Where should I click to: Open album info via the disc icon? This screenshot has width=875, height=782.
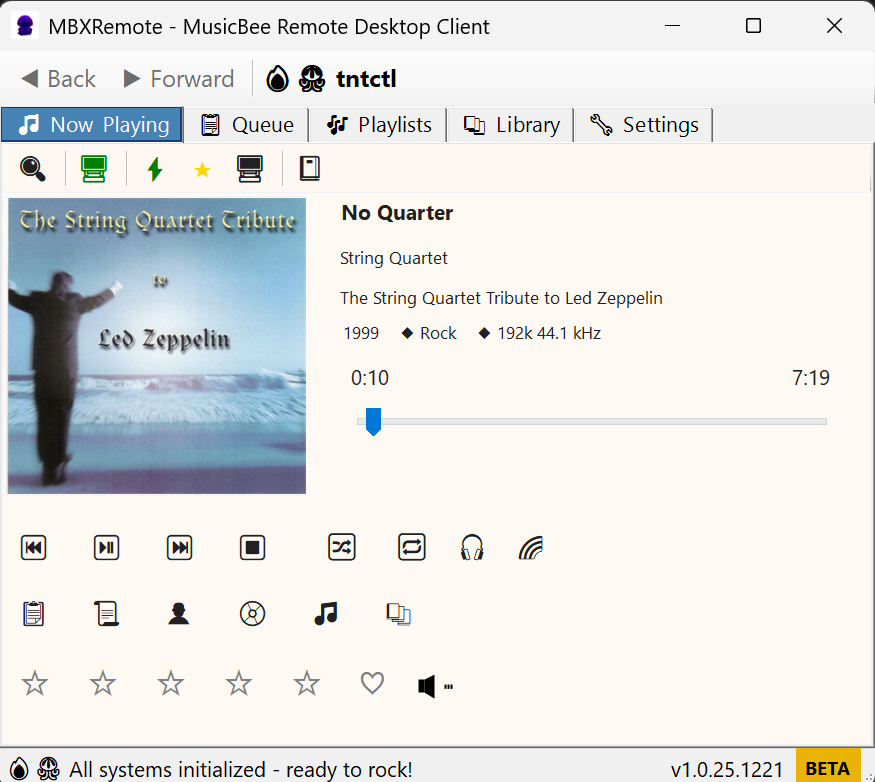pos(252,613)
